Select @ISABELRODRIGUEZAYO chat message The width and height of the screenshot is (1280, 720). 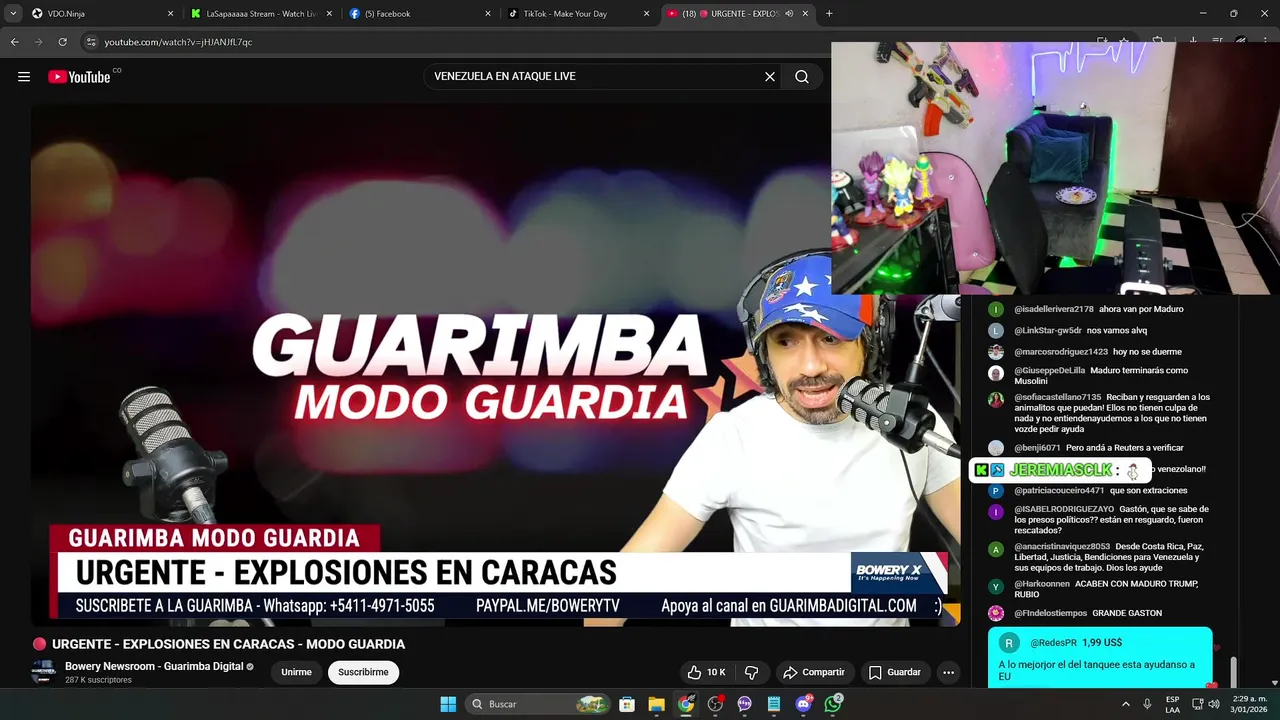click(1100, 519)
